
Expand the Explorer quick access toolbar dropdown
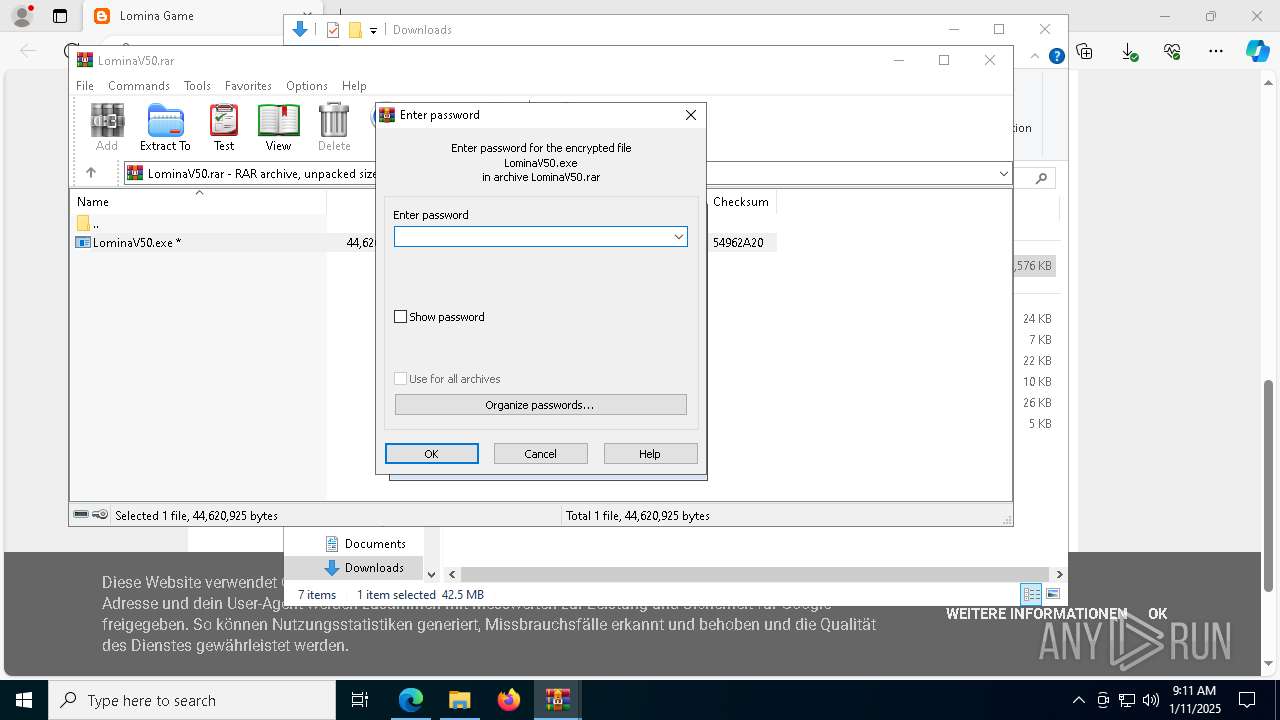click(373, 30)
